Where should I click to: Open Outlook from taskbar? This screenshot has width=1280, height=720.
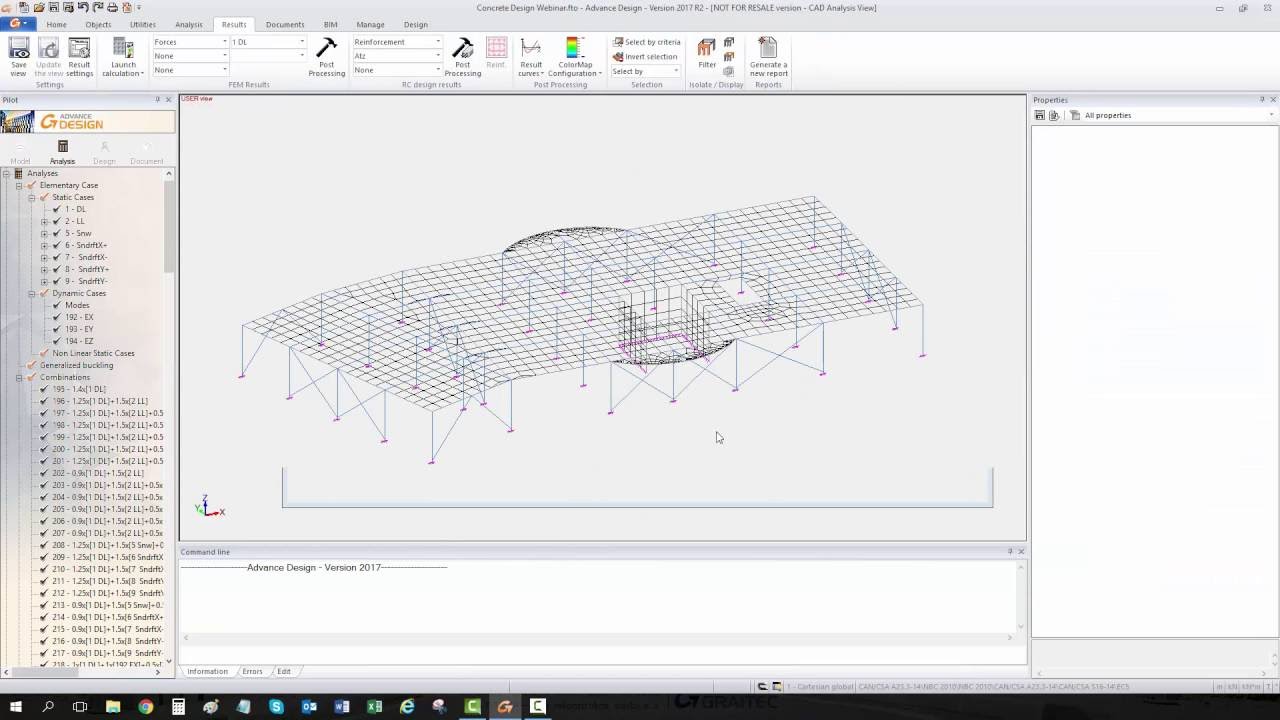309,707
